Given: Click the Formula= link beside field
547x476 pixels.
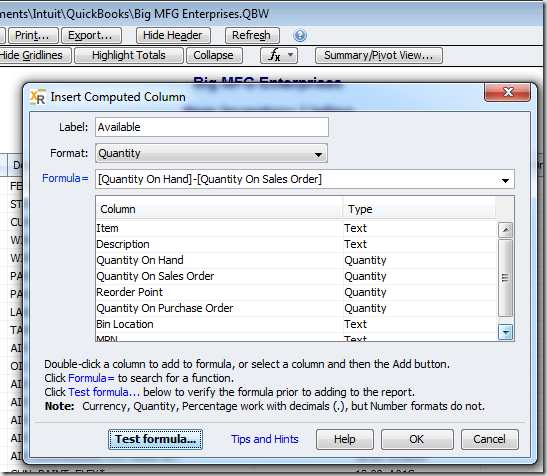Looking at the screenshot, I should pyautogui.click(x=66, y=178).
